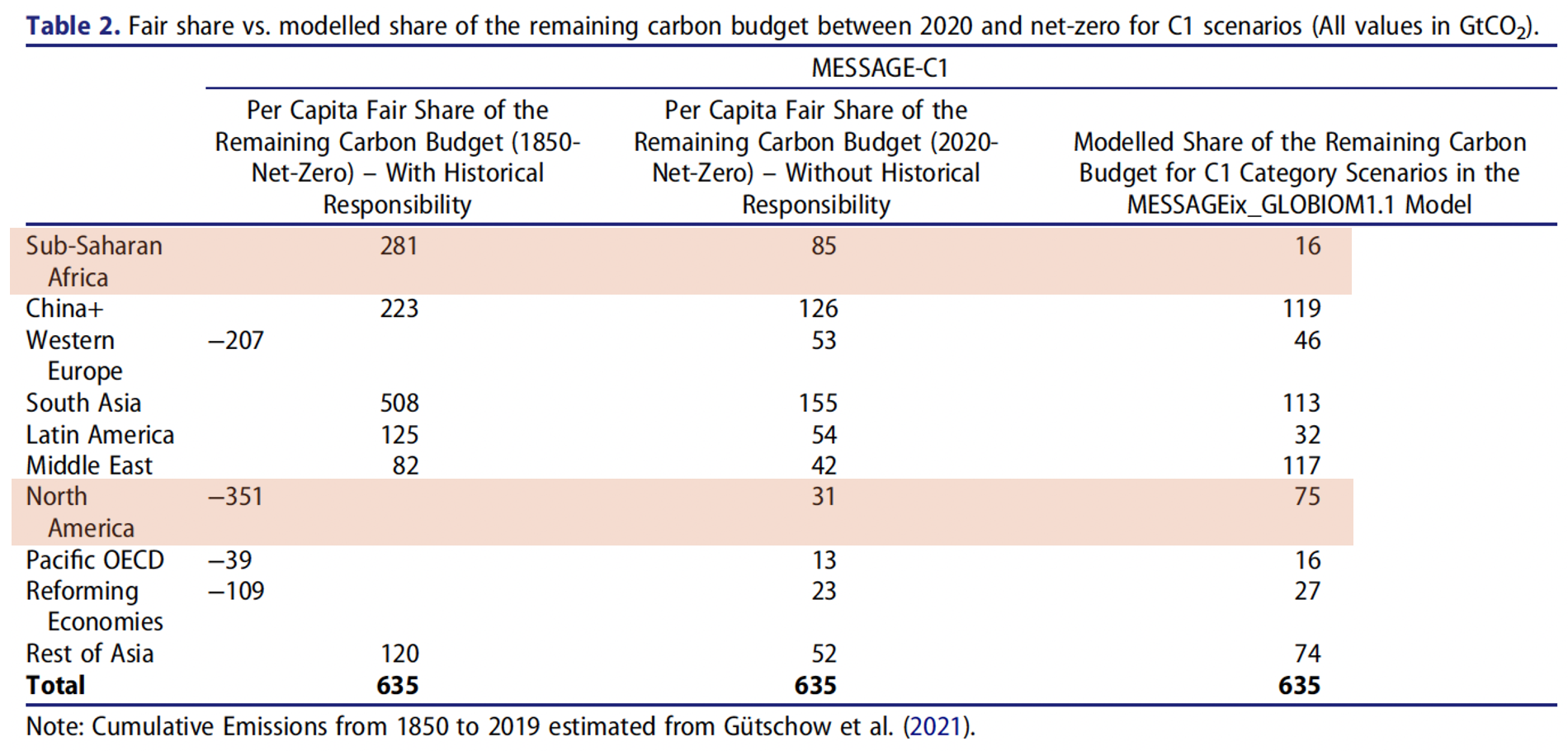Click the Western Europe row label

73,355
